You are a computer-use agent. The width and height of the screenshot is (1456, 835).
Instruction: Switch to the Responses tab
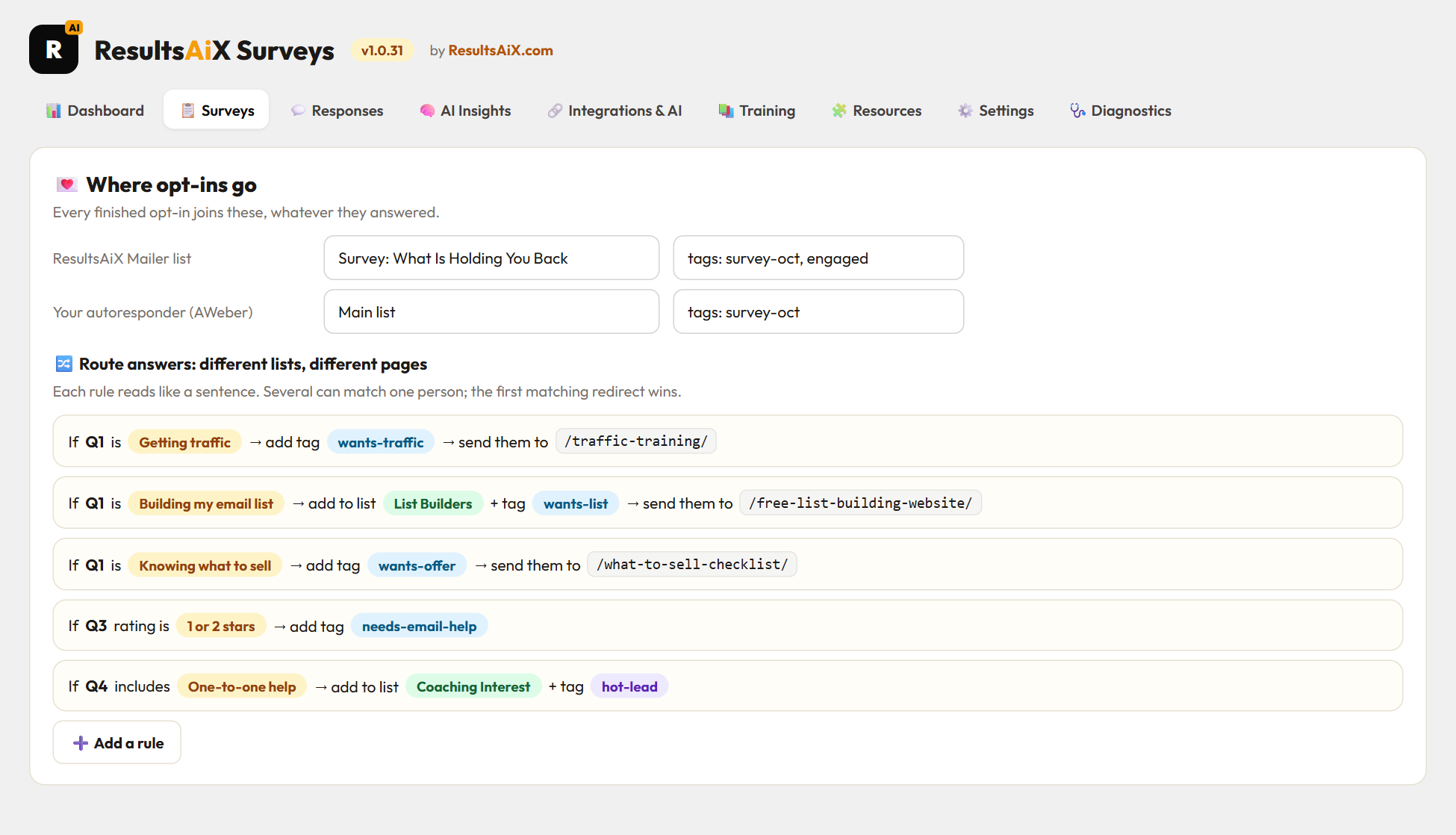(337, 111)
